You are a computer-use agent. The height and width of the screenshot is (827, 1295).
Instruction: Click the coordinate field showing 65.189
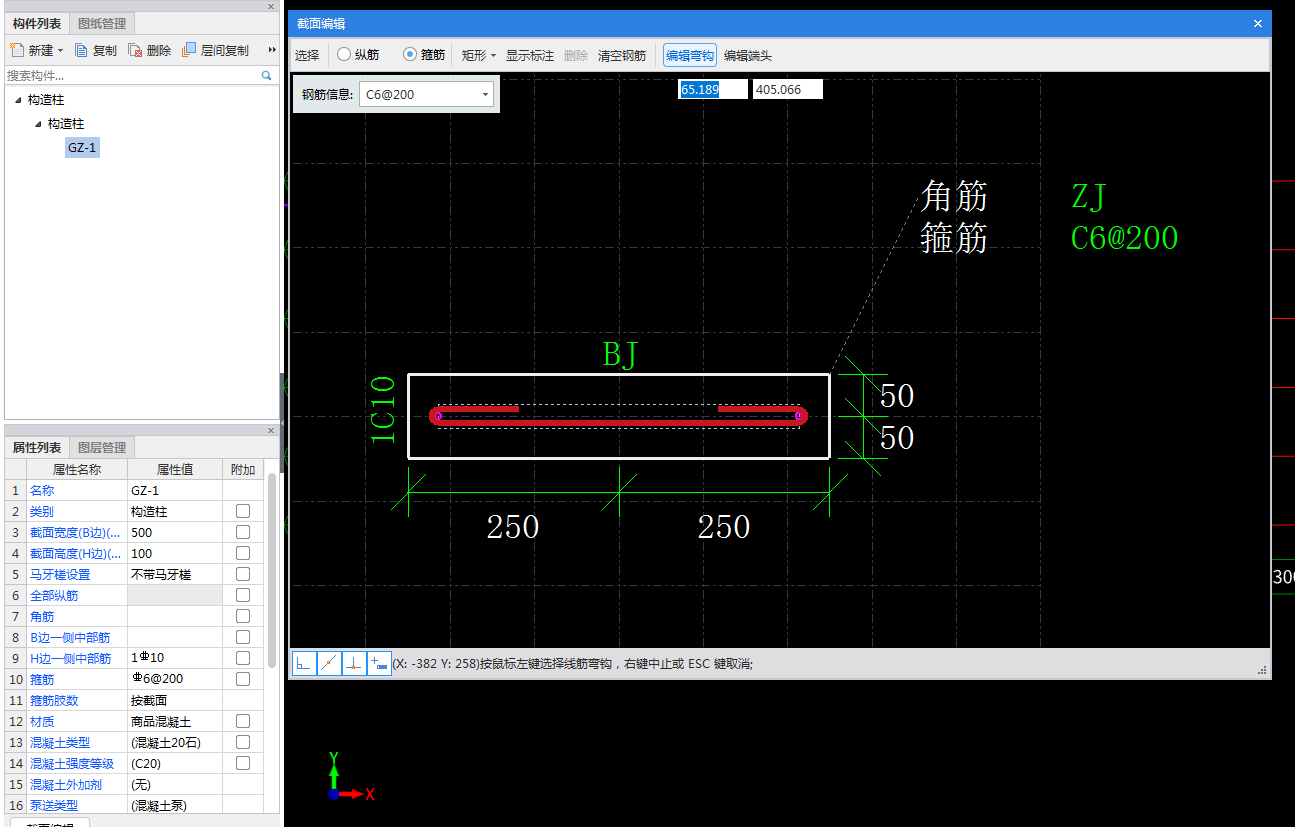point(713,90)
